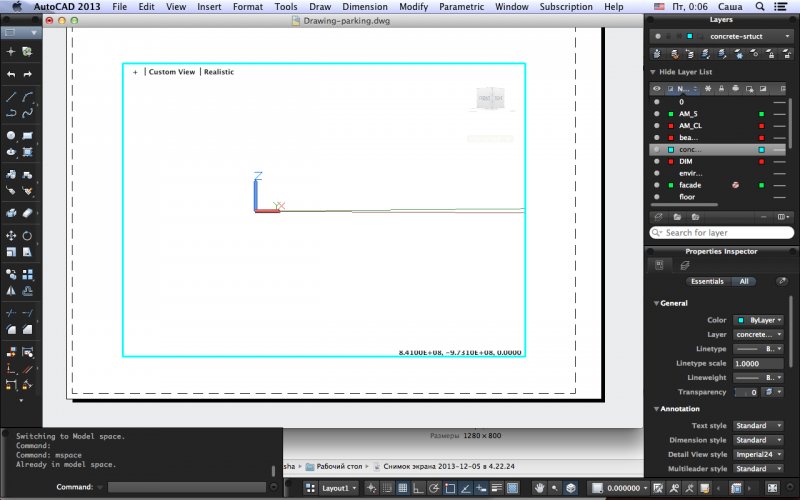Select the Trim tool
This screenshot has height=500, width=800.
point(11,313)
